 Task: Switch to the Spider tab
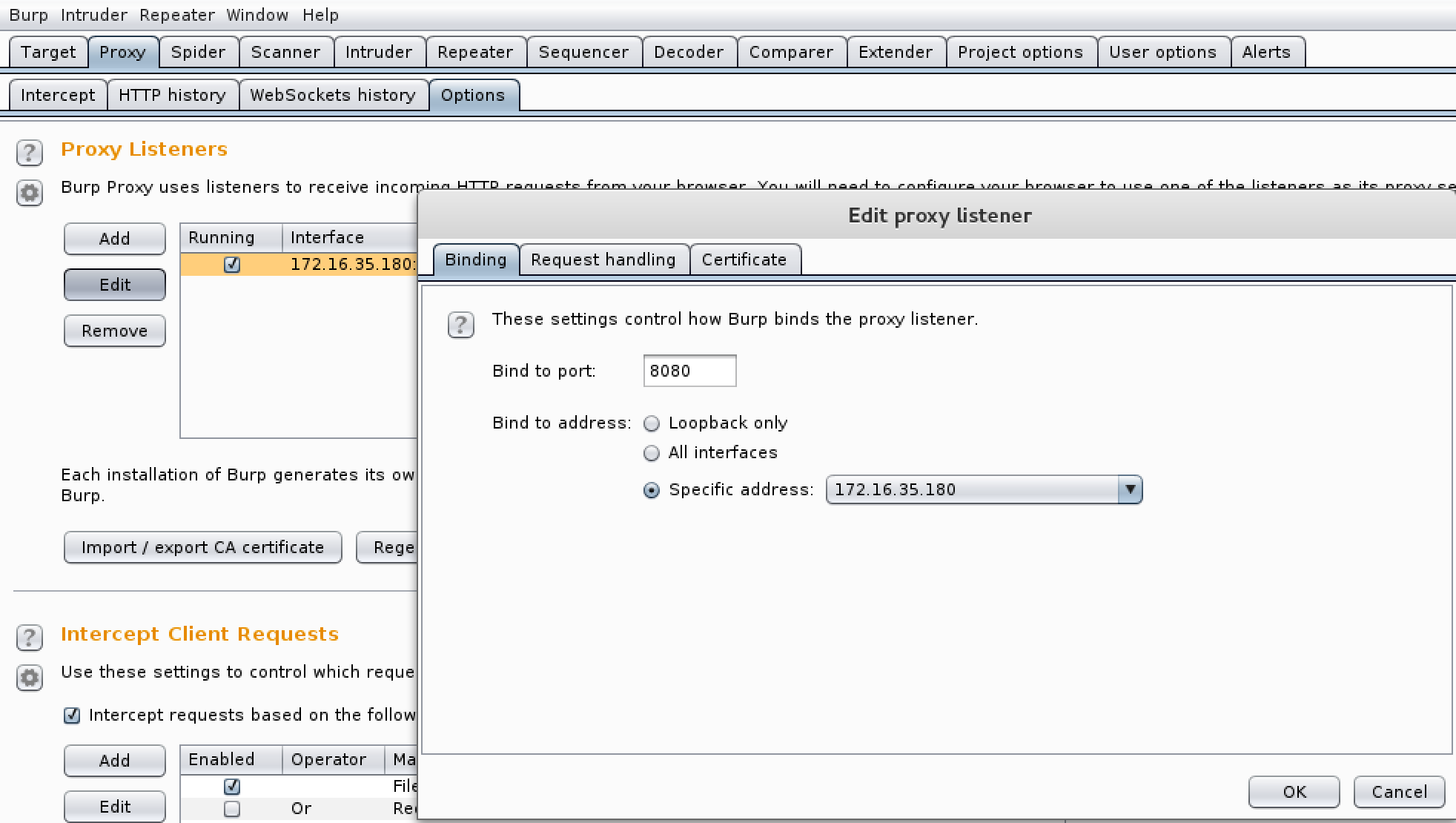198,52
